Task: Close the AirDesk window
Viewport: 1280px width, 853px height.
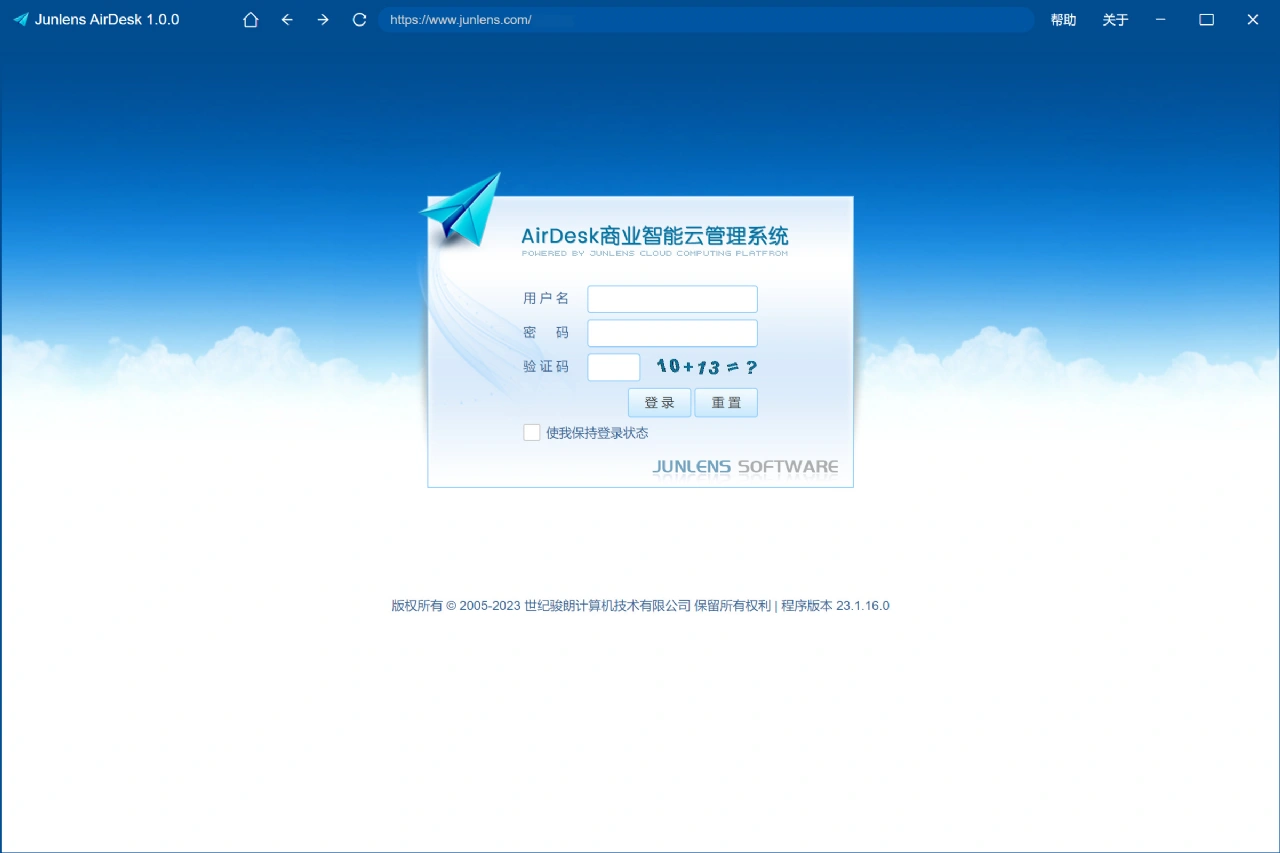Action: [1253, 20]
